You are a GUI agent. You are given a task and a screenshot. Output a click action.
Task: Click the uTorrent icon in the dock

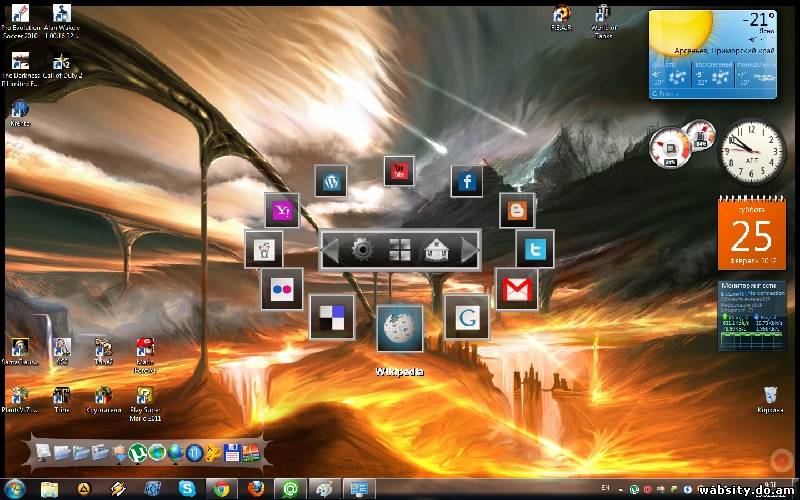[137, 453]
